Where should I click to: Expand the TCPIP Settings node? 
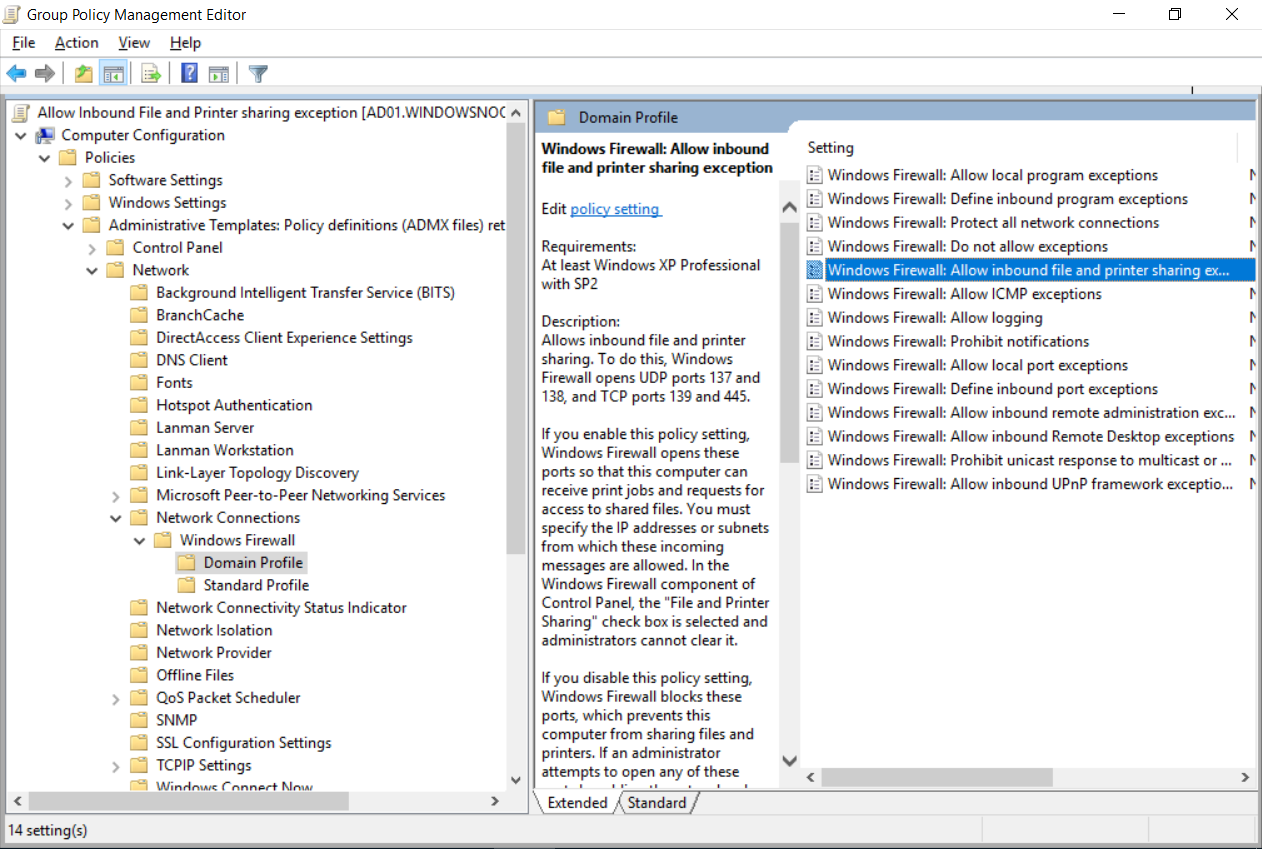point(116,765)
